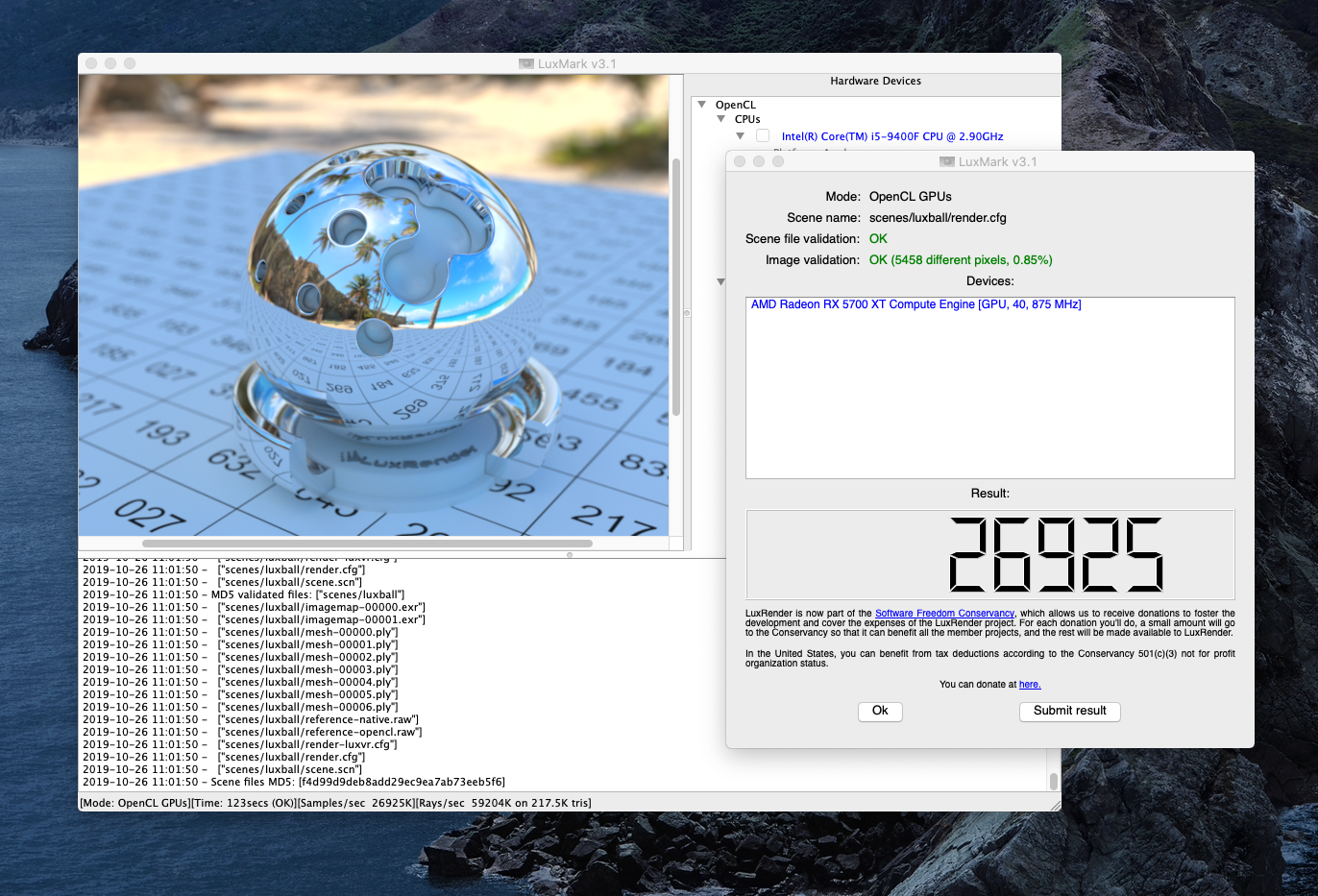The image size is (1318, 896).
Task: Click 'OK (5458 different pixels, 0.85%)' validation text
Action: tap(961, 260)
